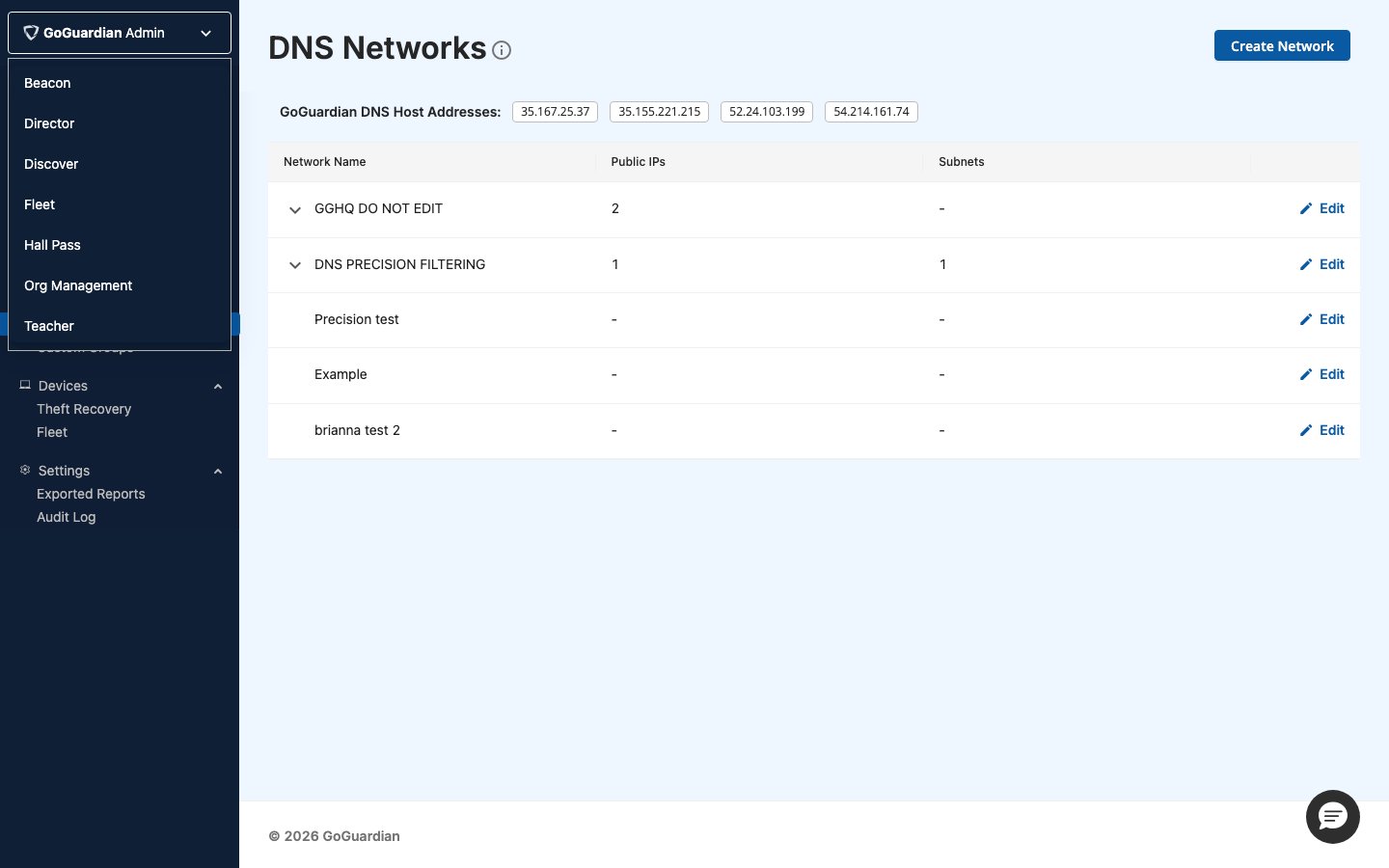The image size is (1389, 868).
Task: Open Audit Log in sidebar
Action: (x=66, y=517)
